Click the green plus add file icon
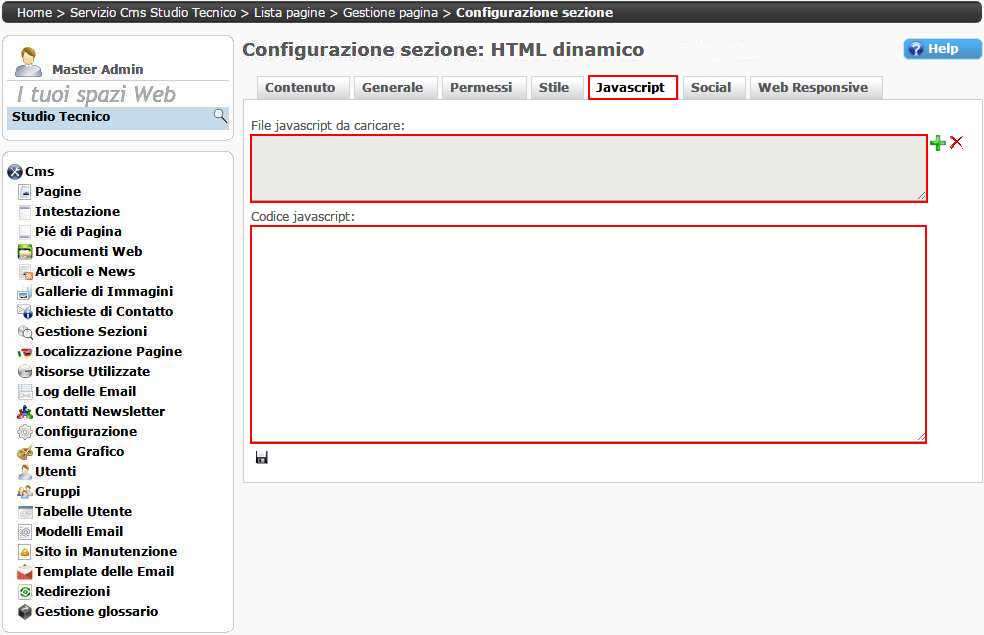984x635 pixels. click(x=937, y=143)
